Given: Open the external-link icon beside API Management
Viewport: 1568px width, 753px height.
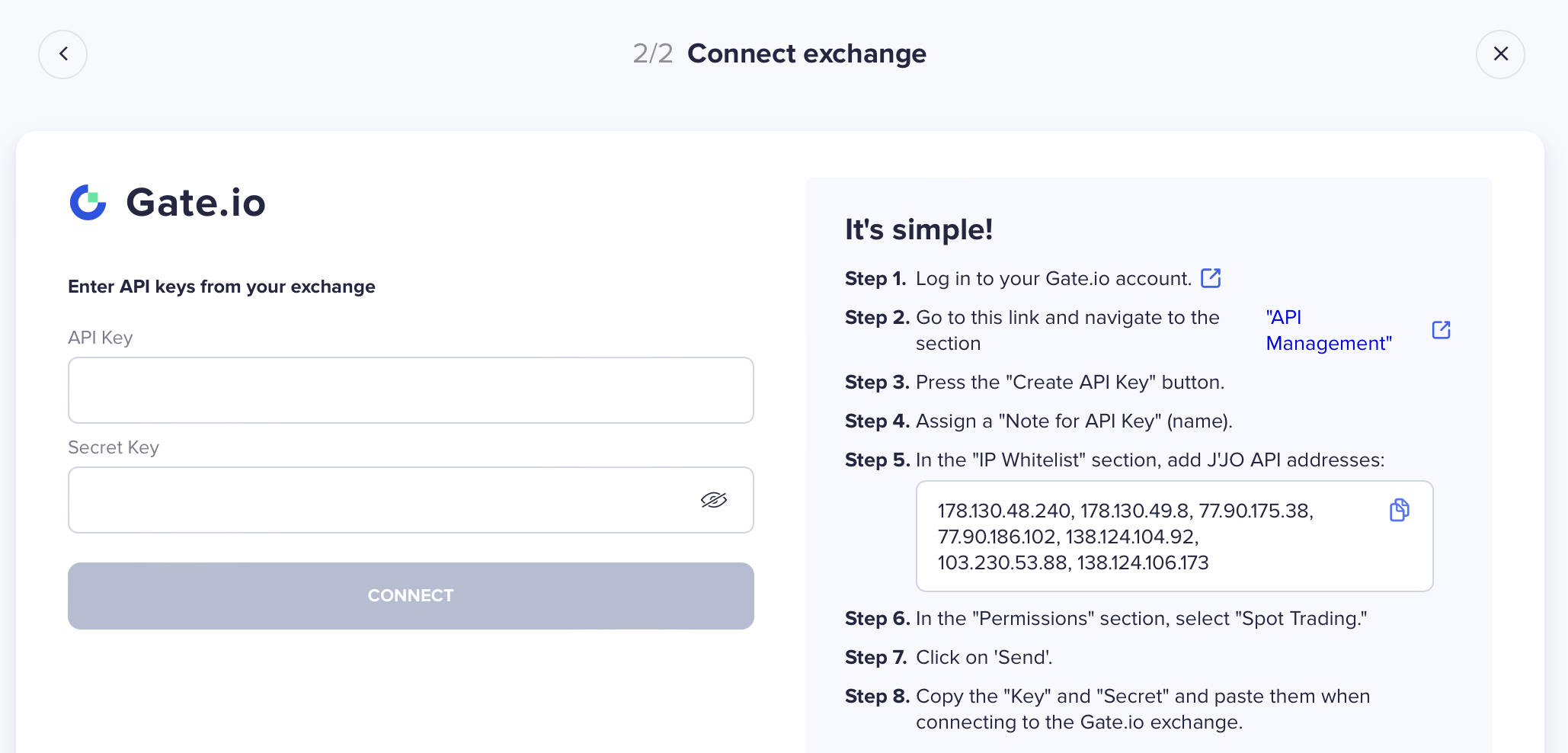Looking at the screenshot, I should 1441,330.
